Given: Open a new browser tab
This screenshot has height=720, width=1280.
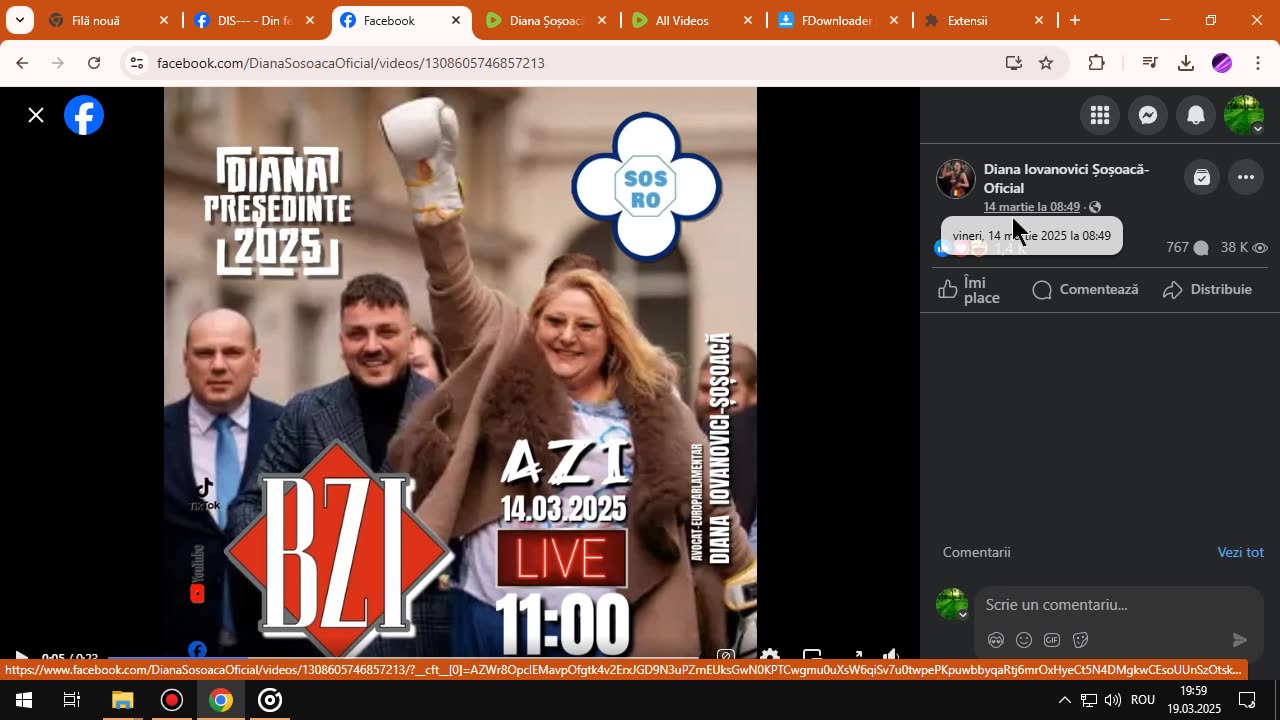Looking at the screenshot, I should [1075, 20].
